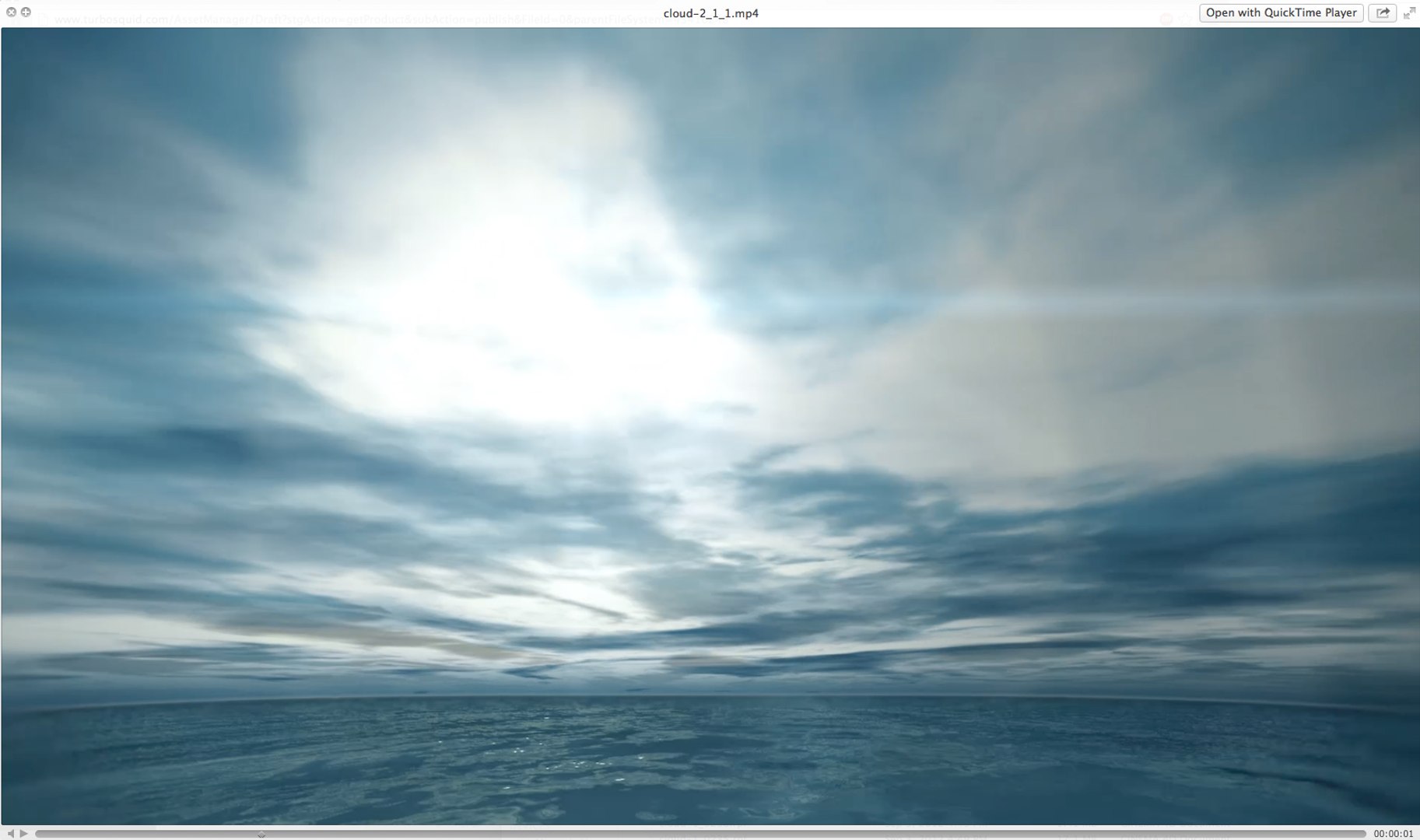Play the cloud-2_1_1.mp4 video
This screenshot has height=840, width=1420.
[x=24, y=833]
